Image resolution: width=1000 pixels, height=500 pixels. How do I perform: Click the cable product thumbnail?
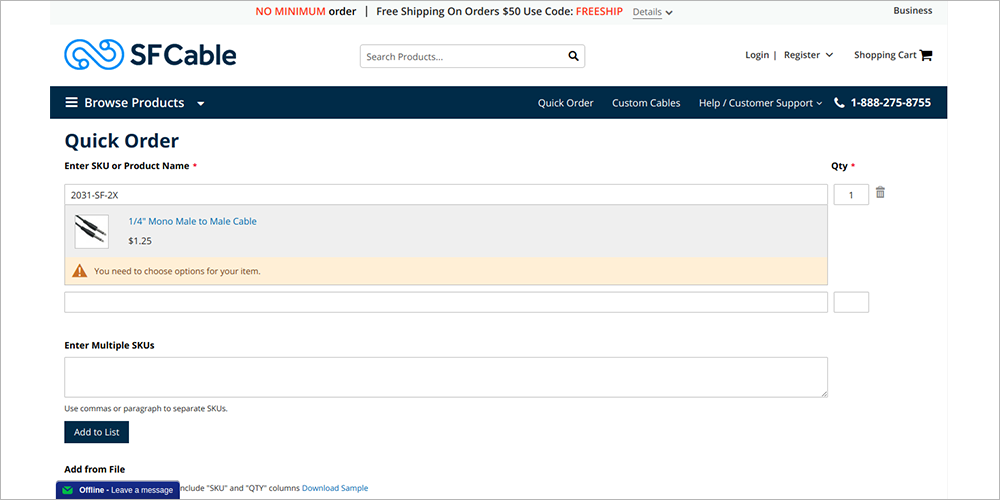tap(92, 231)
